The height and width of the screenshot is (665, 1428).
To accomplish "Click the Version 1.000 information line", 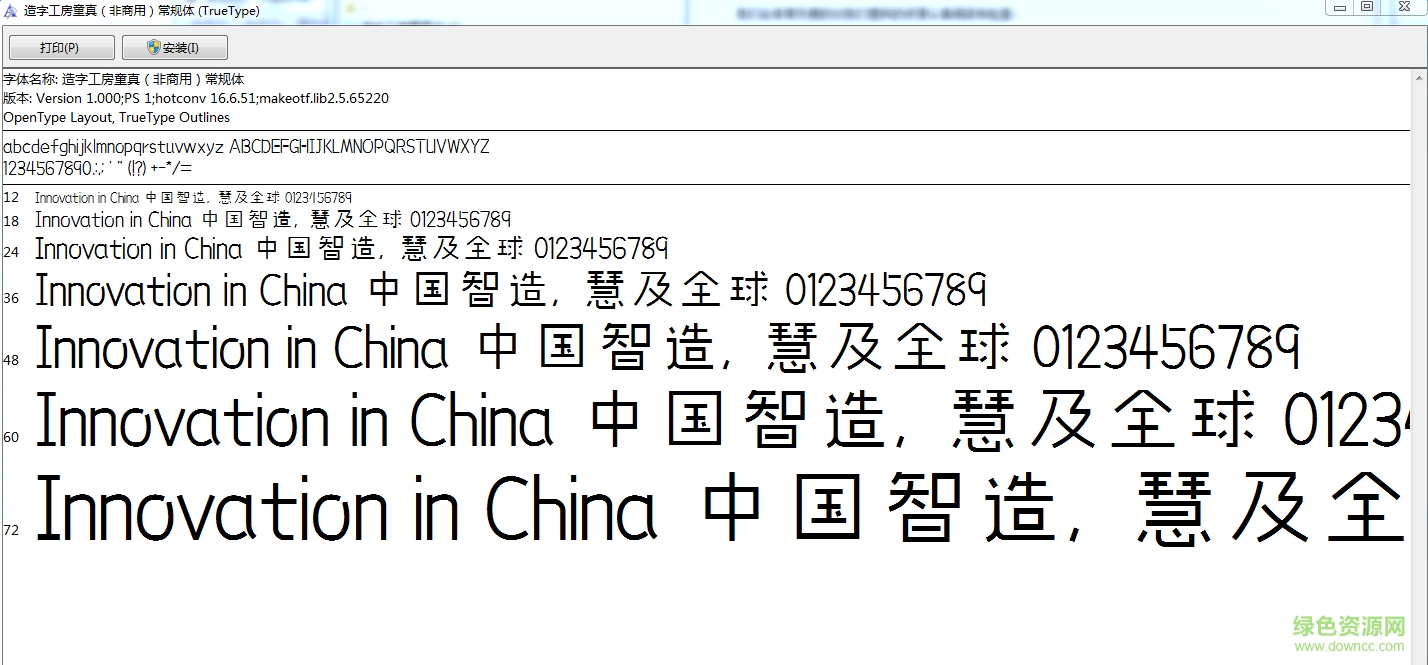I will click(196, 98).
